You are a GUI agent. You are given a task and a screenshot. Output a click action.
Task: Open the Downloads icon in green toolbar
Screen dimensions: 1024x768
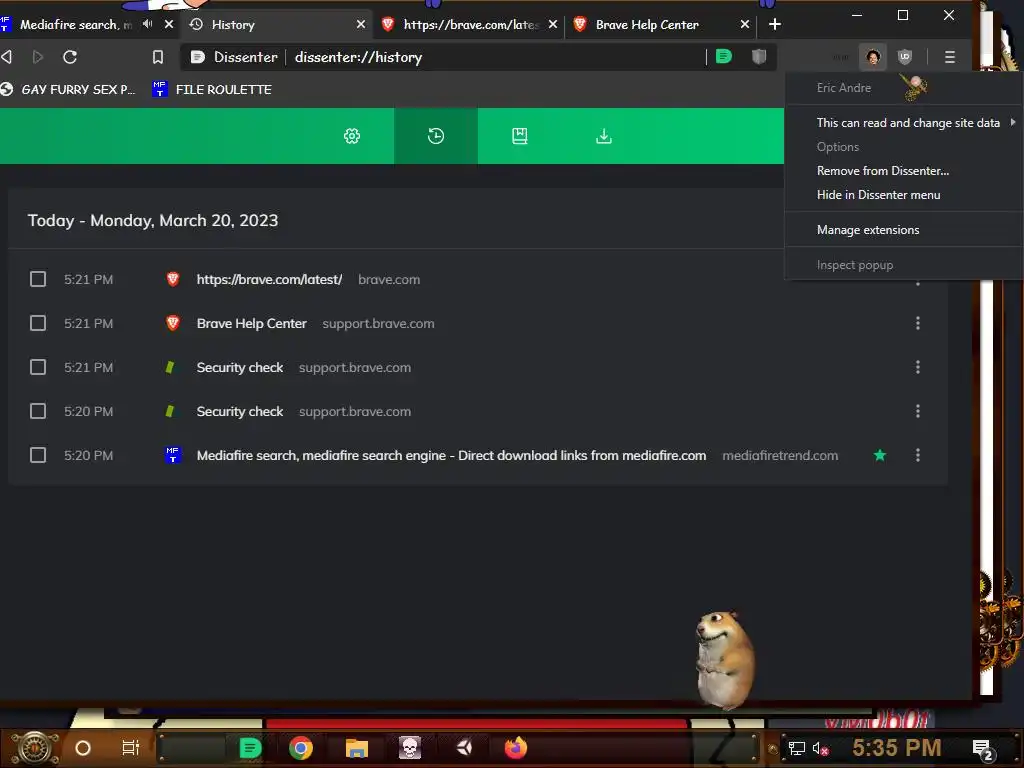(604, 136)
